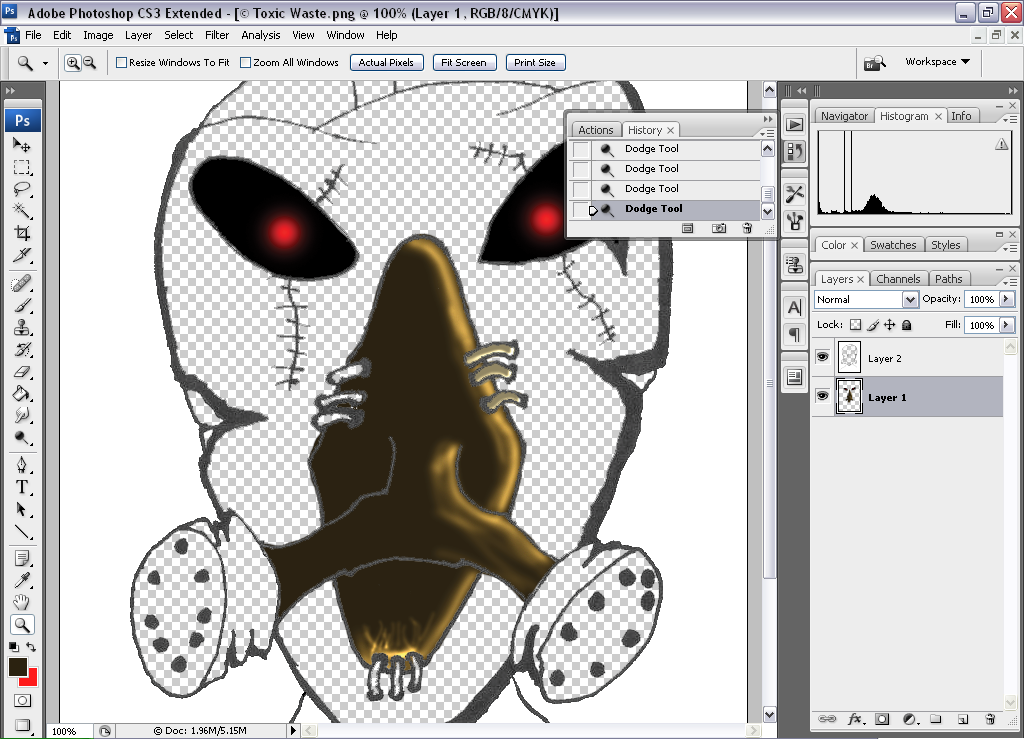Switch to the Channels tab
This screenshot has height=739, width=1024.
[x=898, y=278]
